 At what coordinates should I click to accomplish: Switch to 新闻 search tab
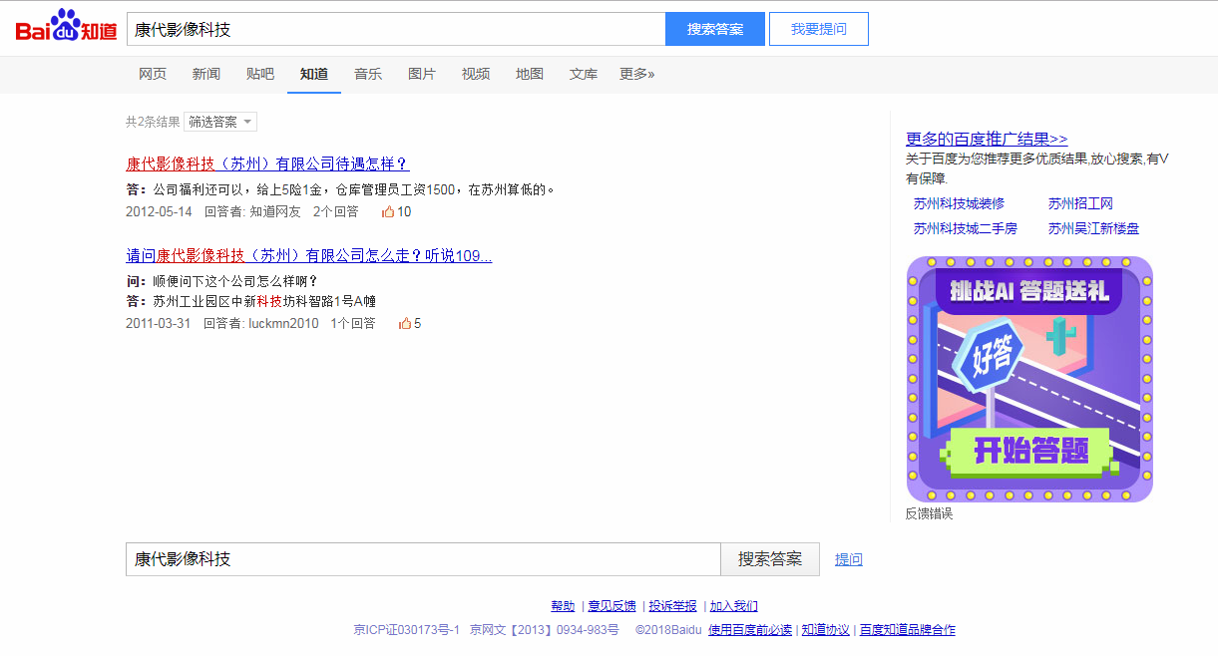click(206, 74)
